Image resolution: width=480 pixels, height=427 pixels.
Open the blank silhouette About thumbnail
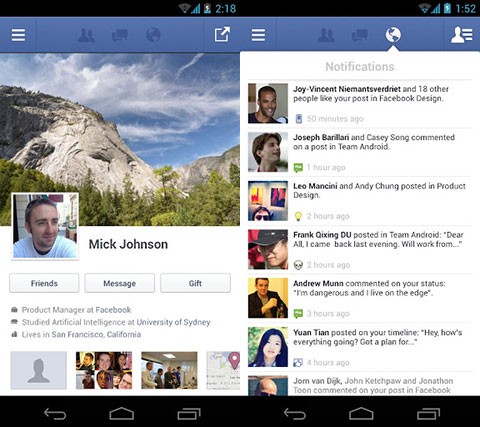[39, 370]
